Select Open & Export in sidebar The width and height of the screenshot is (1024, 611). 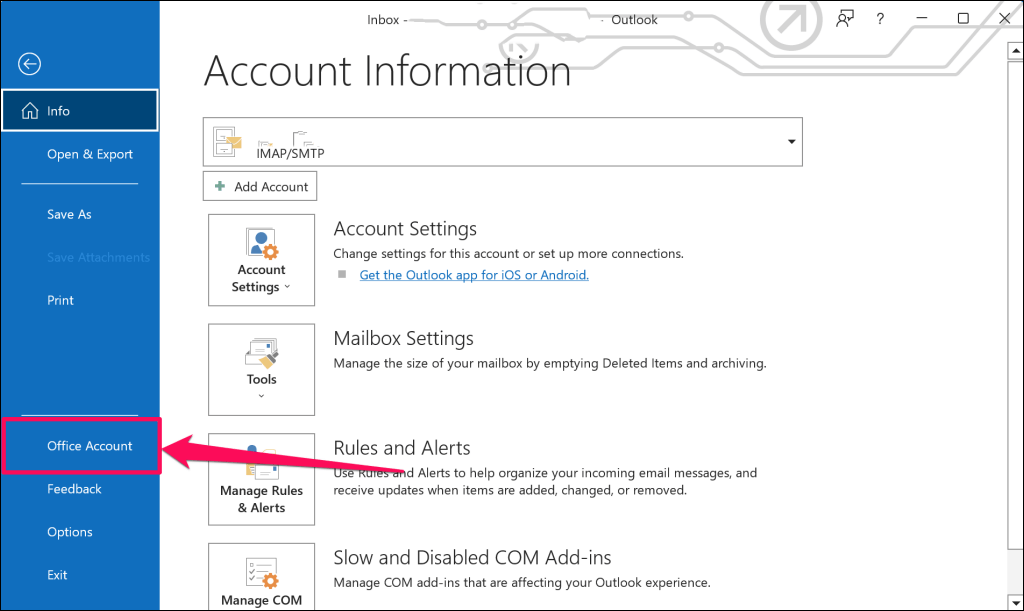tap(90, 154)
